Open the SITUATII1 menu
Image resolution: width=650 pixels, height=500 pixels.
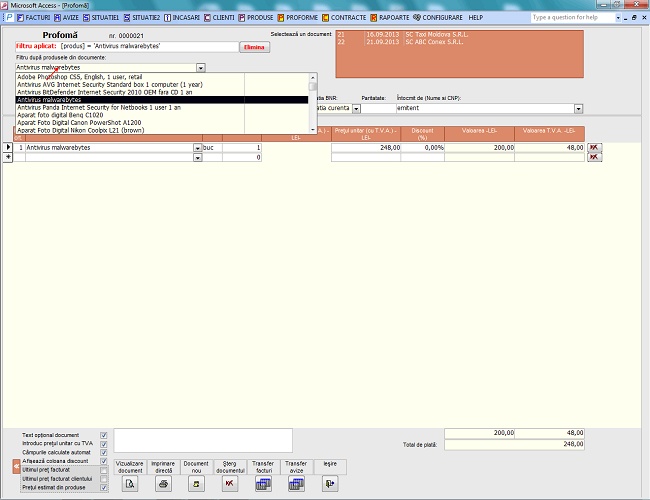point(101,17)
